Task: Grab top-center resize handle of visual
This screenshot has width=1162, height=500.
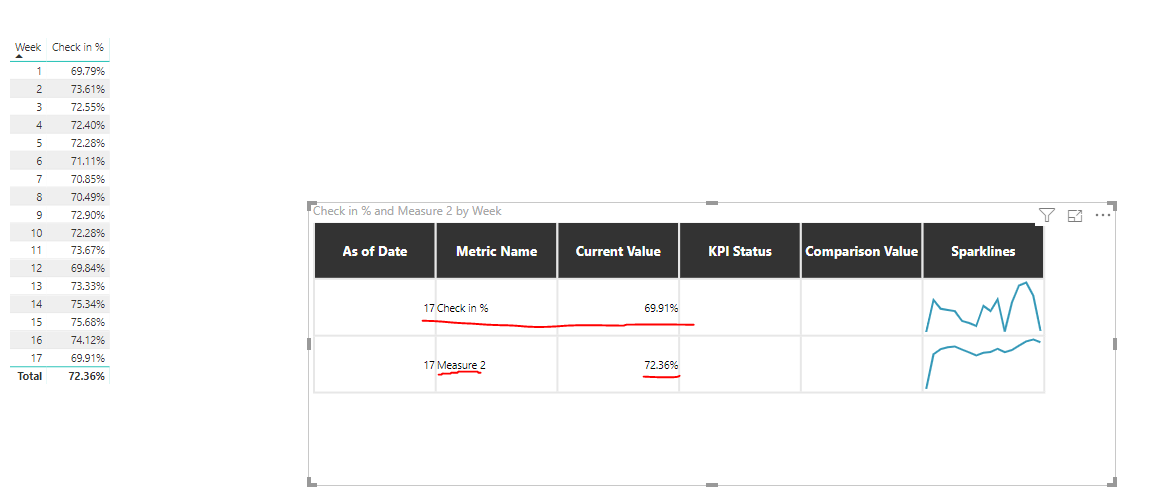Action: pyautogui.click(x=712, y=202)
